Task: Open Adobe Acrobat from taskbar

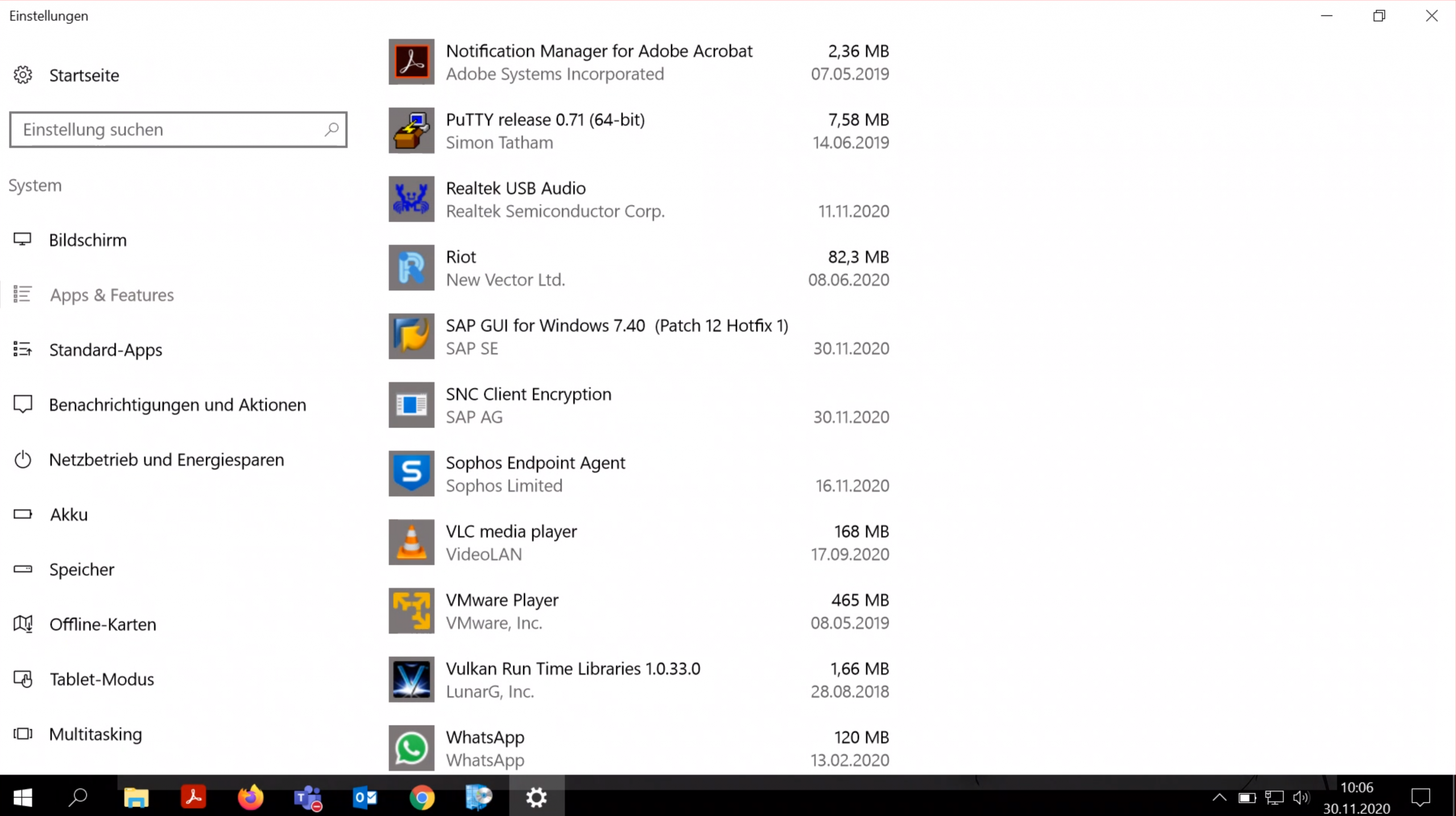Action: pos(193,797)
